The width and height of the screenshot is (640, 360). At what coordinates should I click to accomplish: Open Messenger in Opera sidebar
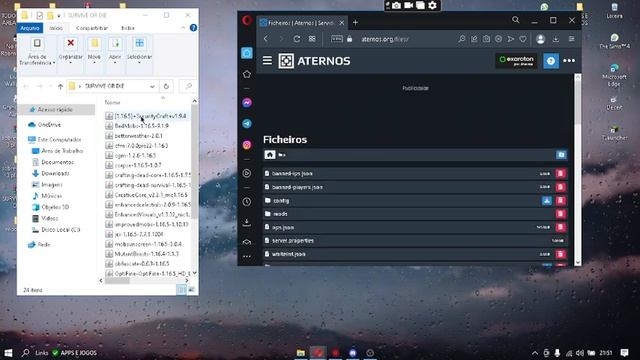[x=247, y=103]
